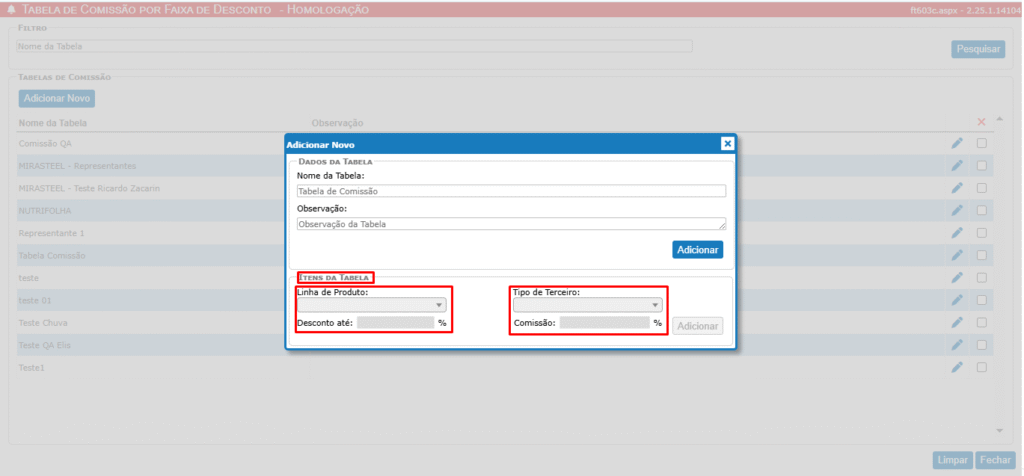Select checkbox for Tabela Comissão row
Image resolution: width=1024 pixels, height=476 pixels.
pyautogui.click(x=982, y=255)
